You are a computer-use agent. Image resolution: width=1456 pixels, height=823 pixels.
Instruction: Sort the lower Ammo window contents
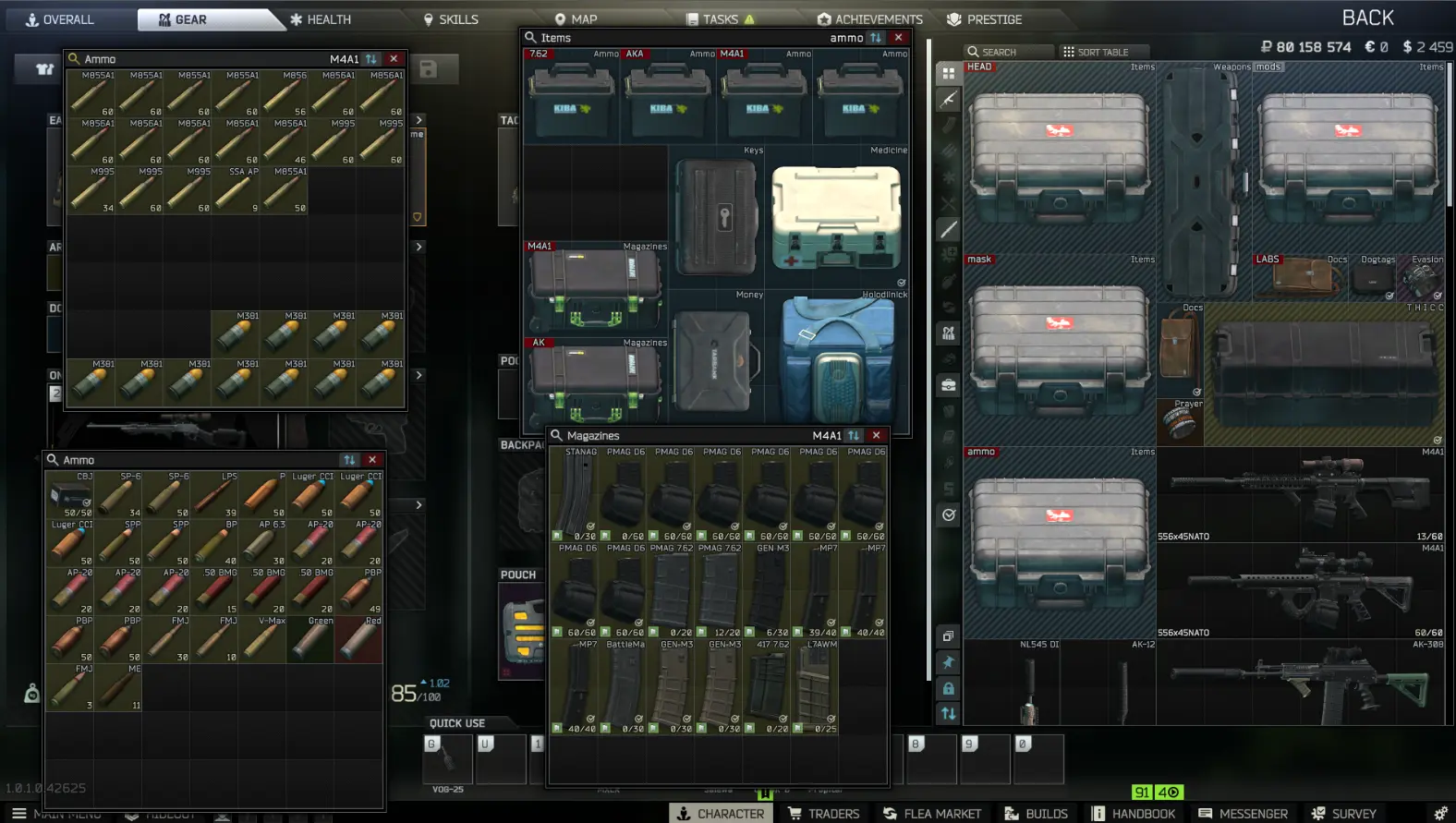point(349,460)
